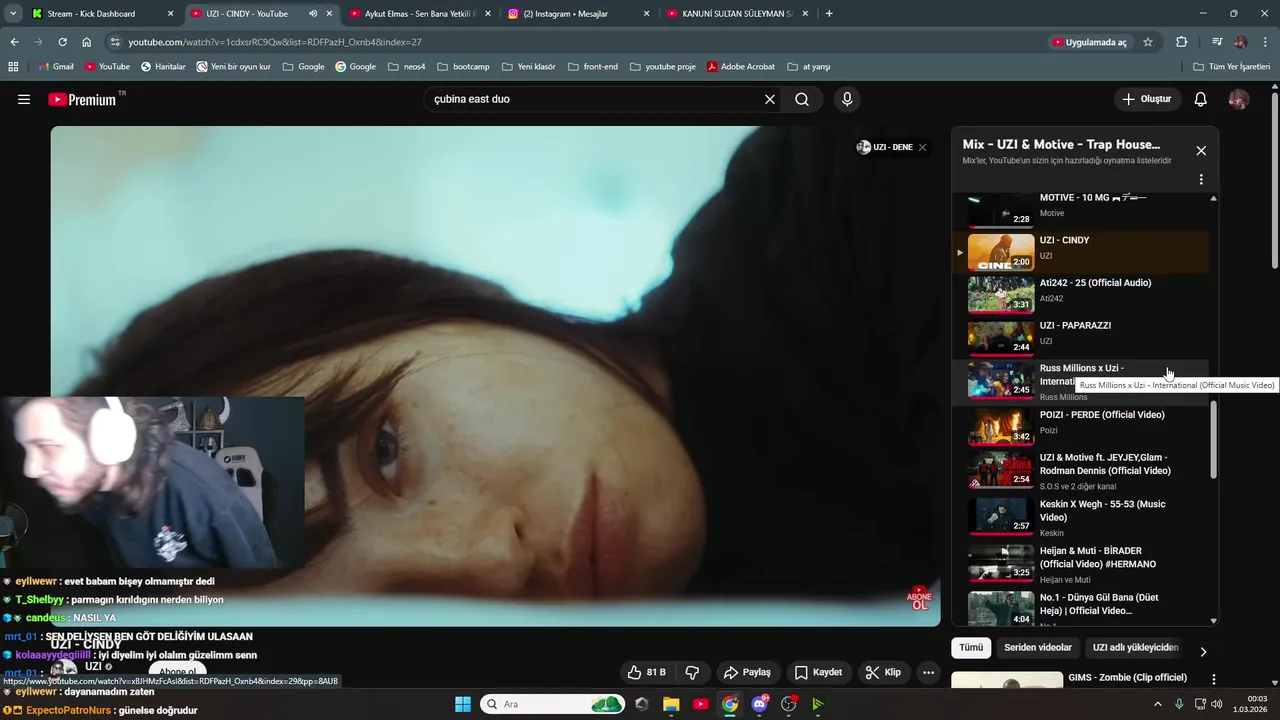The image size is (1280, 720).
Task: Open Chrome three-dot menu
Action: click(1265, 42)
